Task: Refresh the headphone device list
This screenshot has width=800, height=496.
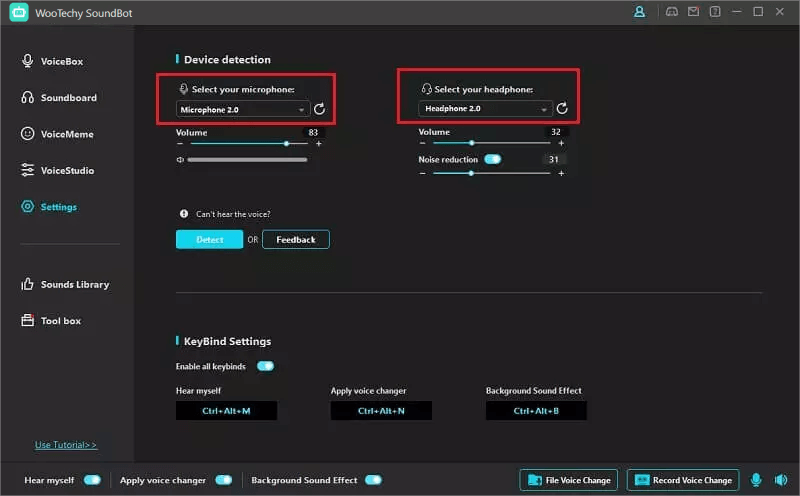Action: (562, 109)
